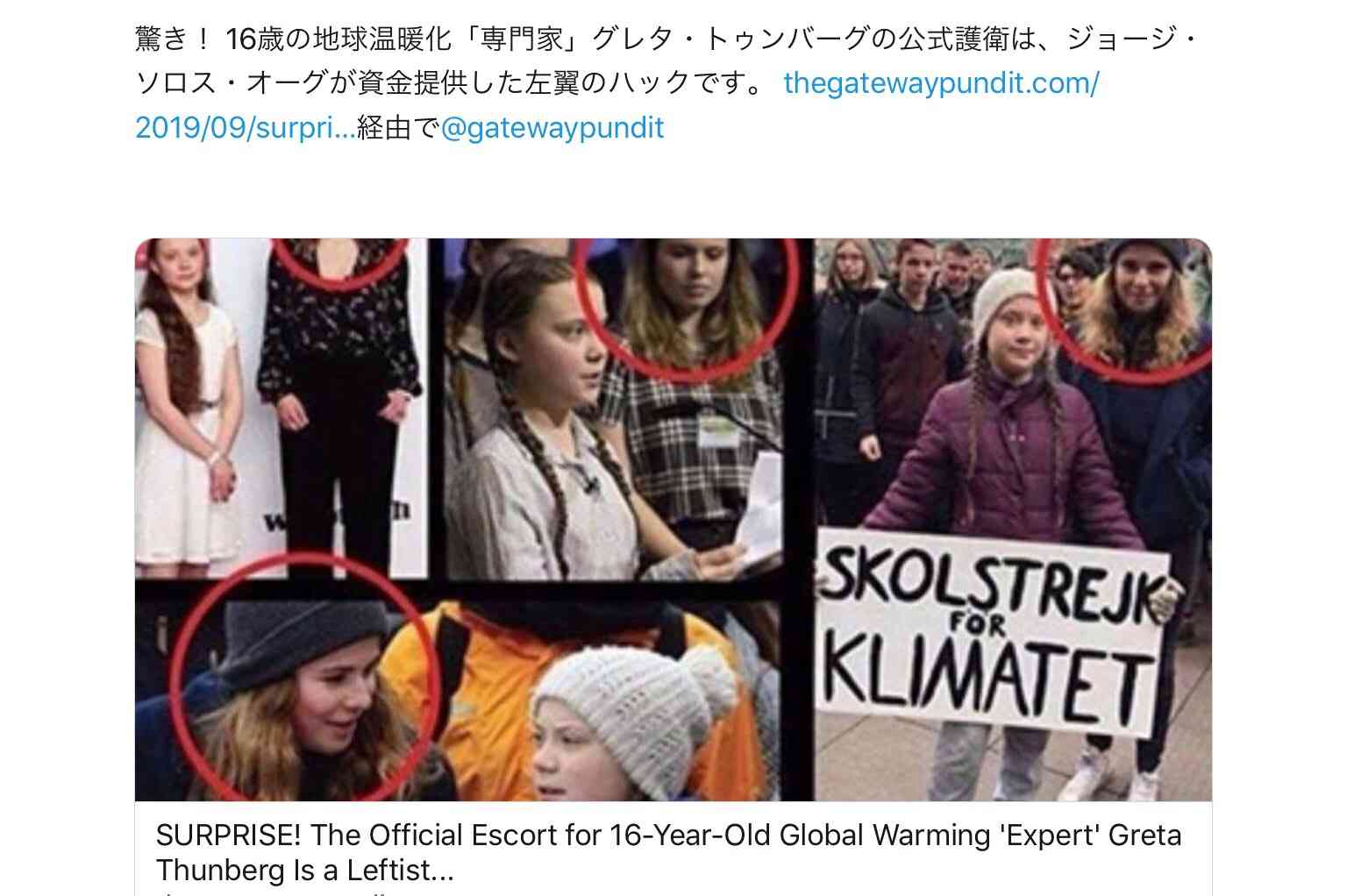1347x896 pixels.
Task: Open the "SURPRISE! The Official Escort" card headline
Action: tap(668, 835)
